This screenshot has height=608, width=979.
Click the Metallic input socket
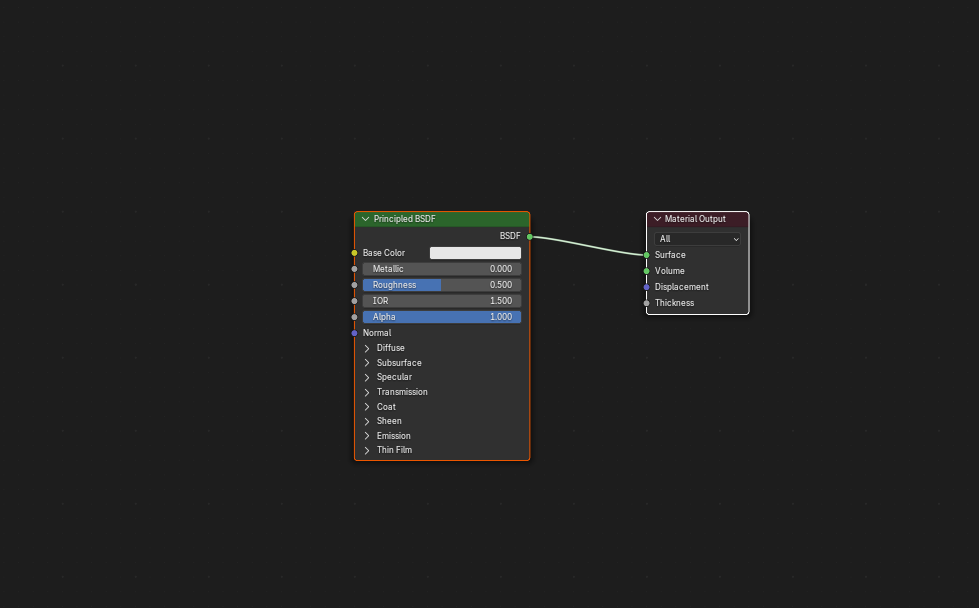[355, 269]
